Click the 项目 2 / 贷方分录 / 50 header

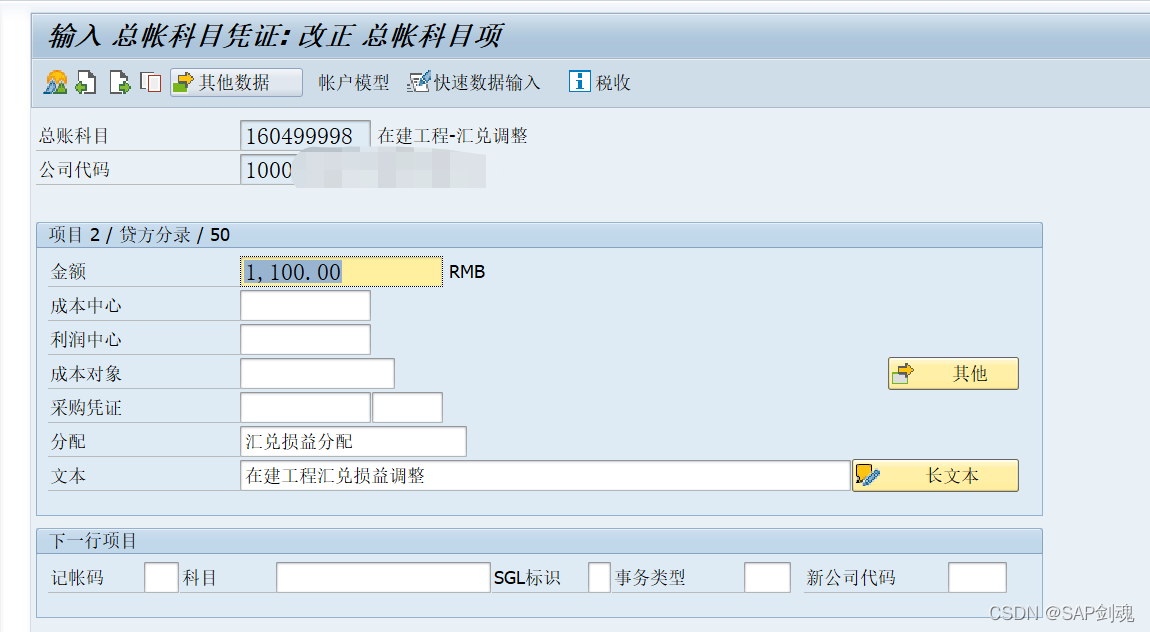pyautogui.click(x=139, y=235)
